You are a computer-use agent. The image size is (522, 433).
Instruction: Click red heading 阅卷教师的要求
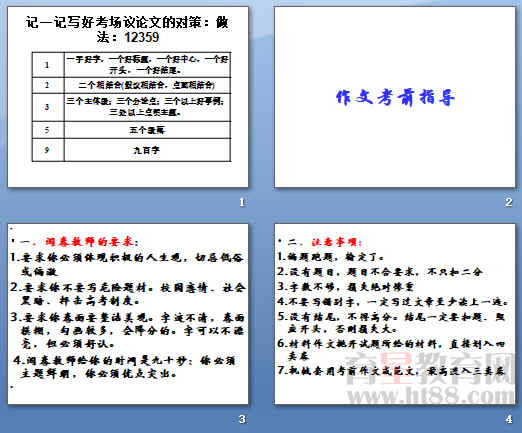(x=89, y=242)
